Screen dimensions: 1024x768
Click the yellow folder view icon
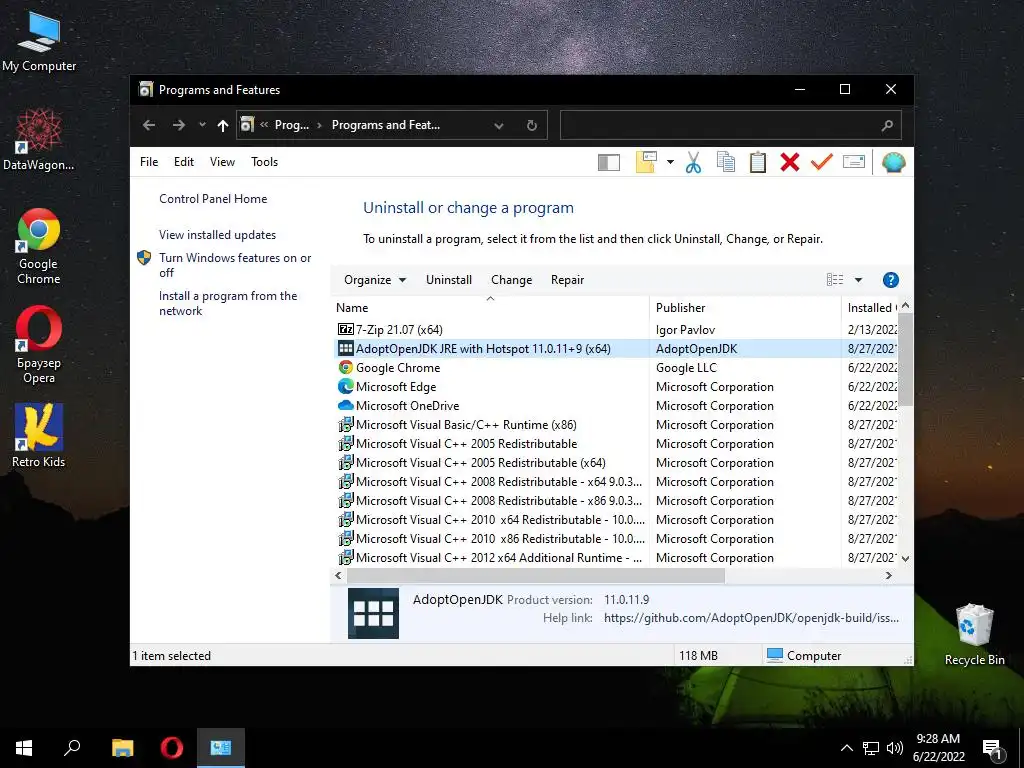(x=646, y=162)
